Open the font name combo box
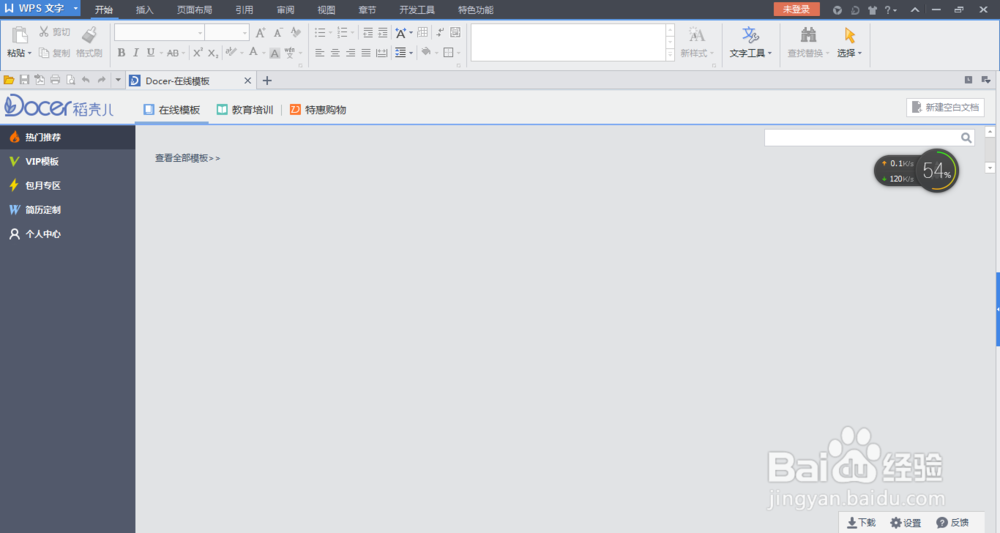This screenshot has height=533, width=1000. coord(159,33)
